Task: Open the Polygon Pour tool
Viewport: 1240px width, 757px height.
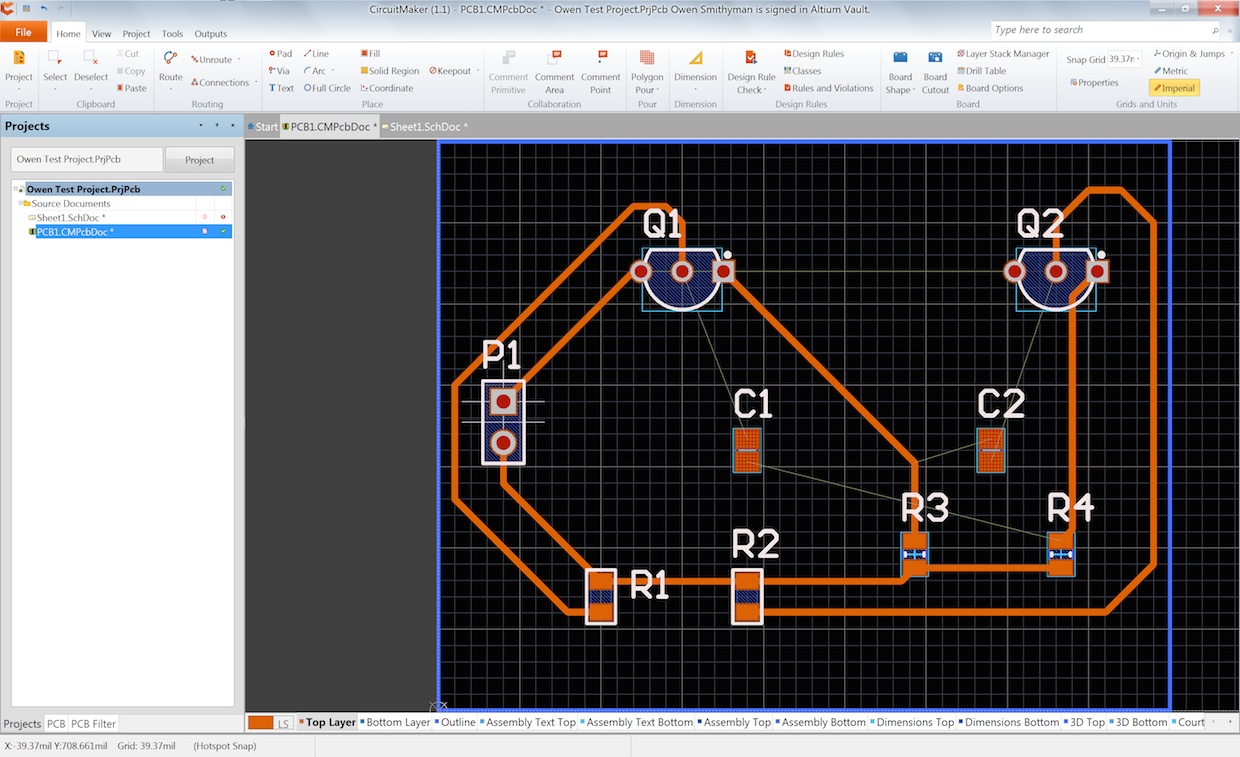Action: [x=646, y=72]
